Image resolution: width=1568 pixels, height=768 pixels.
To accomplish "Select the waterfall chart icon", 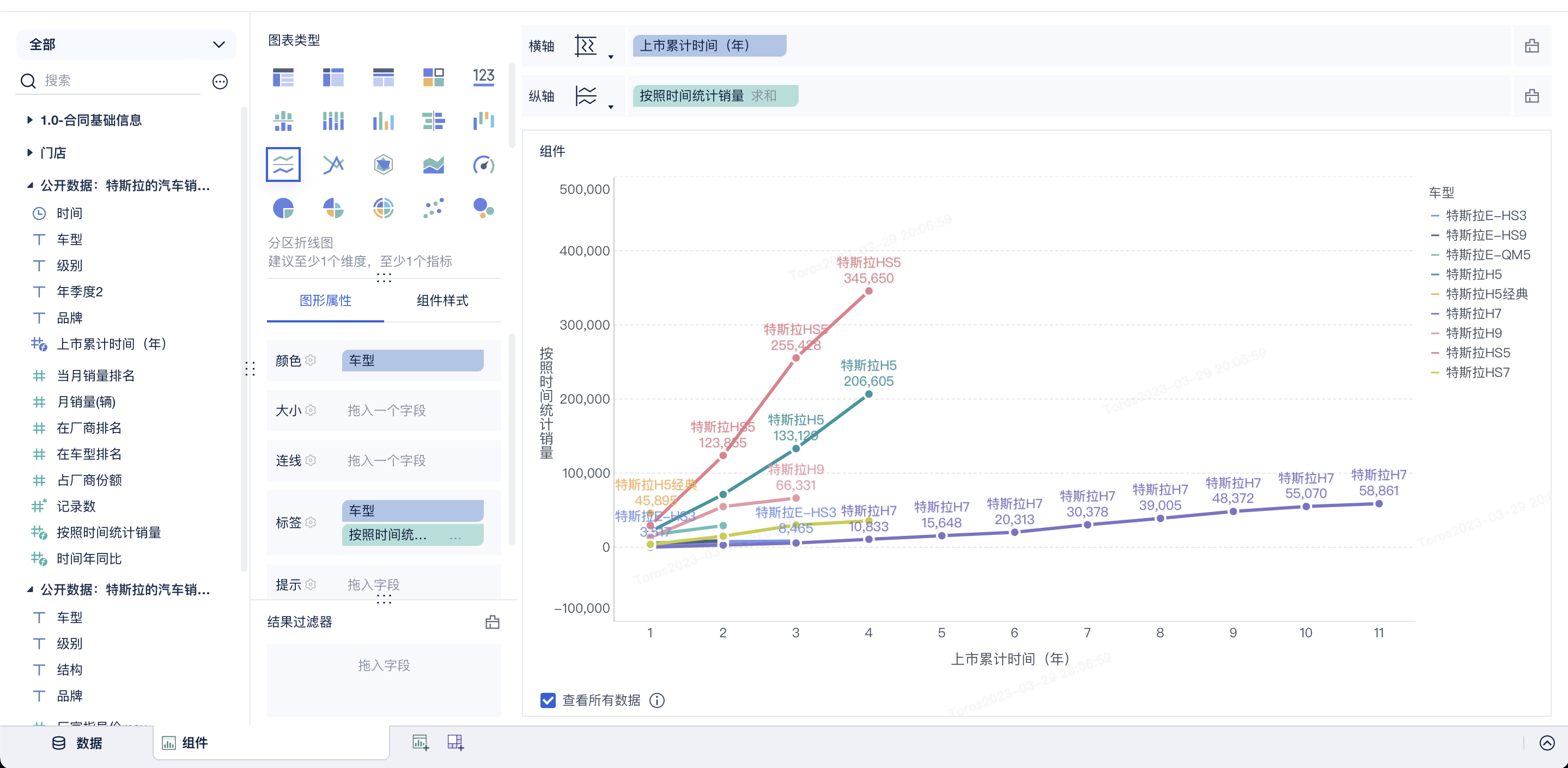I will [483, 121].
